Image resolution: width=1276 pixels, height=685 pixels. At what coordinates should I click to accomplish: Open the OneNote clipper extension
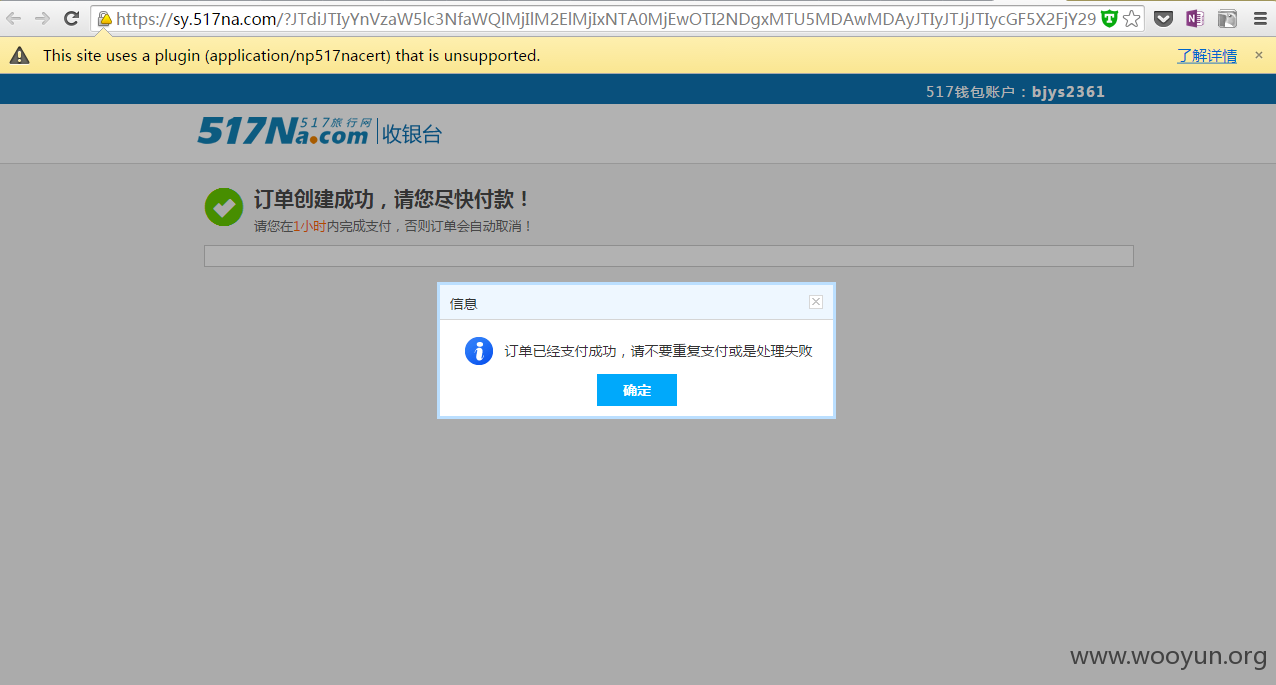pyautogui.click(x=1195, y=18)
